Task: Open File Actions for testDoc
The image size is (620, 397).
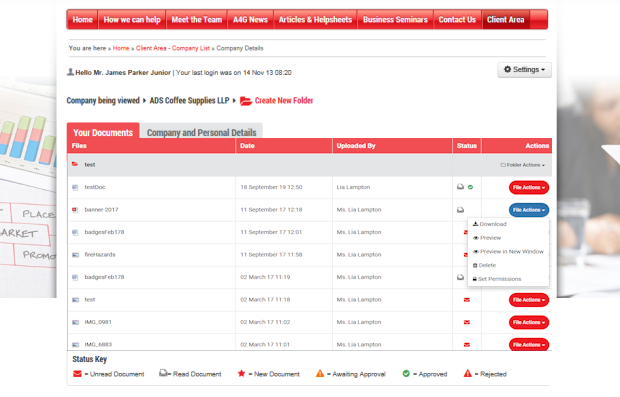Action: click(529, 187)
